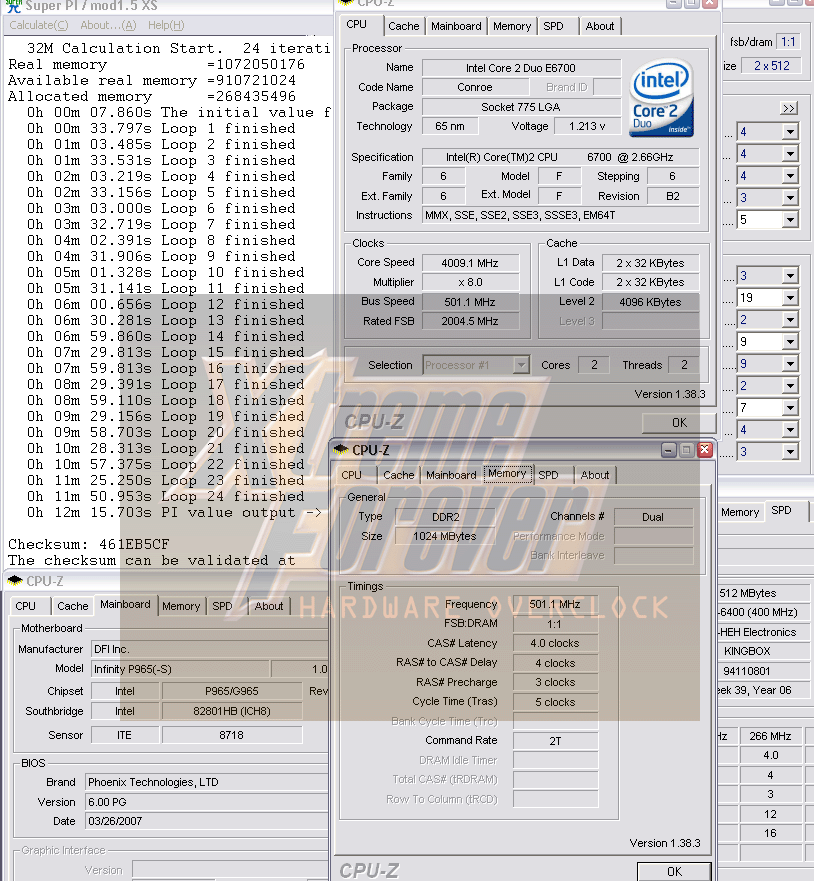The height and width of the screenshot is (881, 814).
Task: Click the southbridge value '82801HB (ICH8)'
Action: coord(232,711)
